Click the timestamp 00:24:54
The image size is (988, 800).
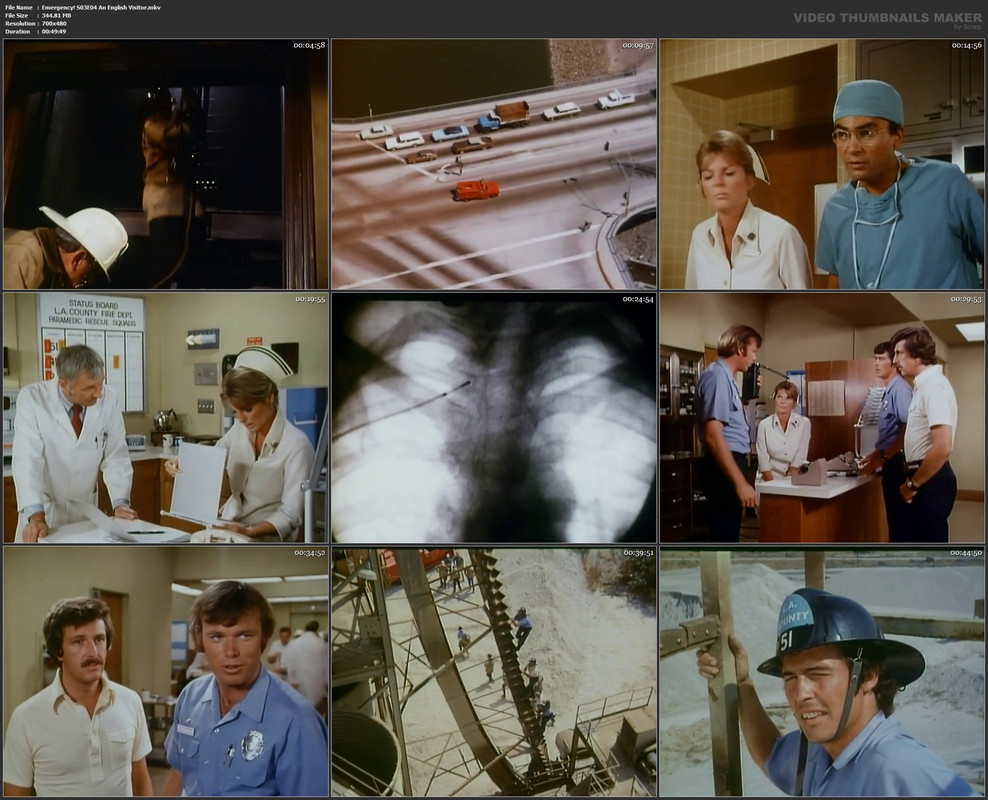coord(638,299)
